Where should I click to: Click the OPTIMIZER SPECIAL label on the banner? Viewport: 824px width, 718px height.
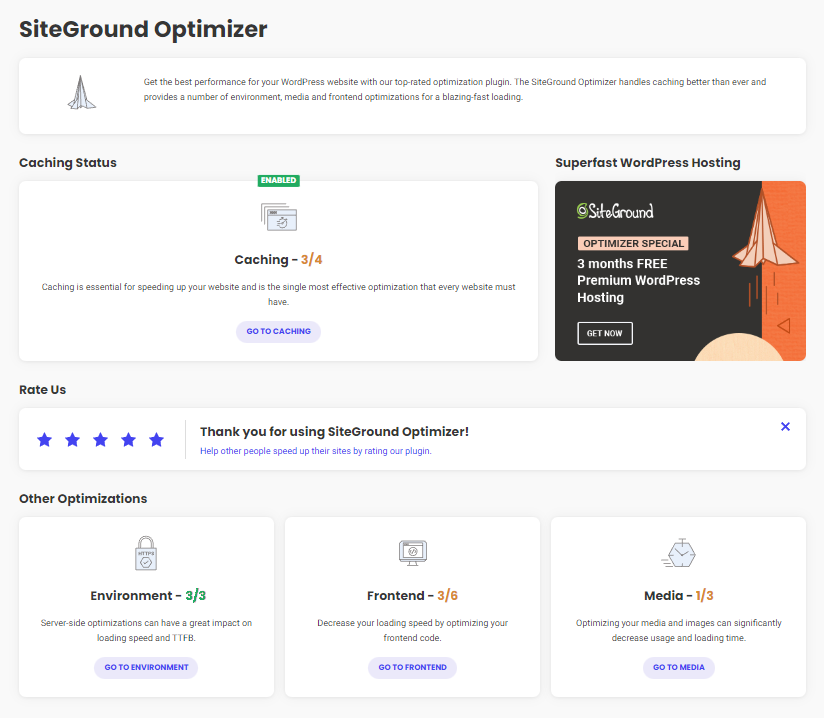click(633, 242)
